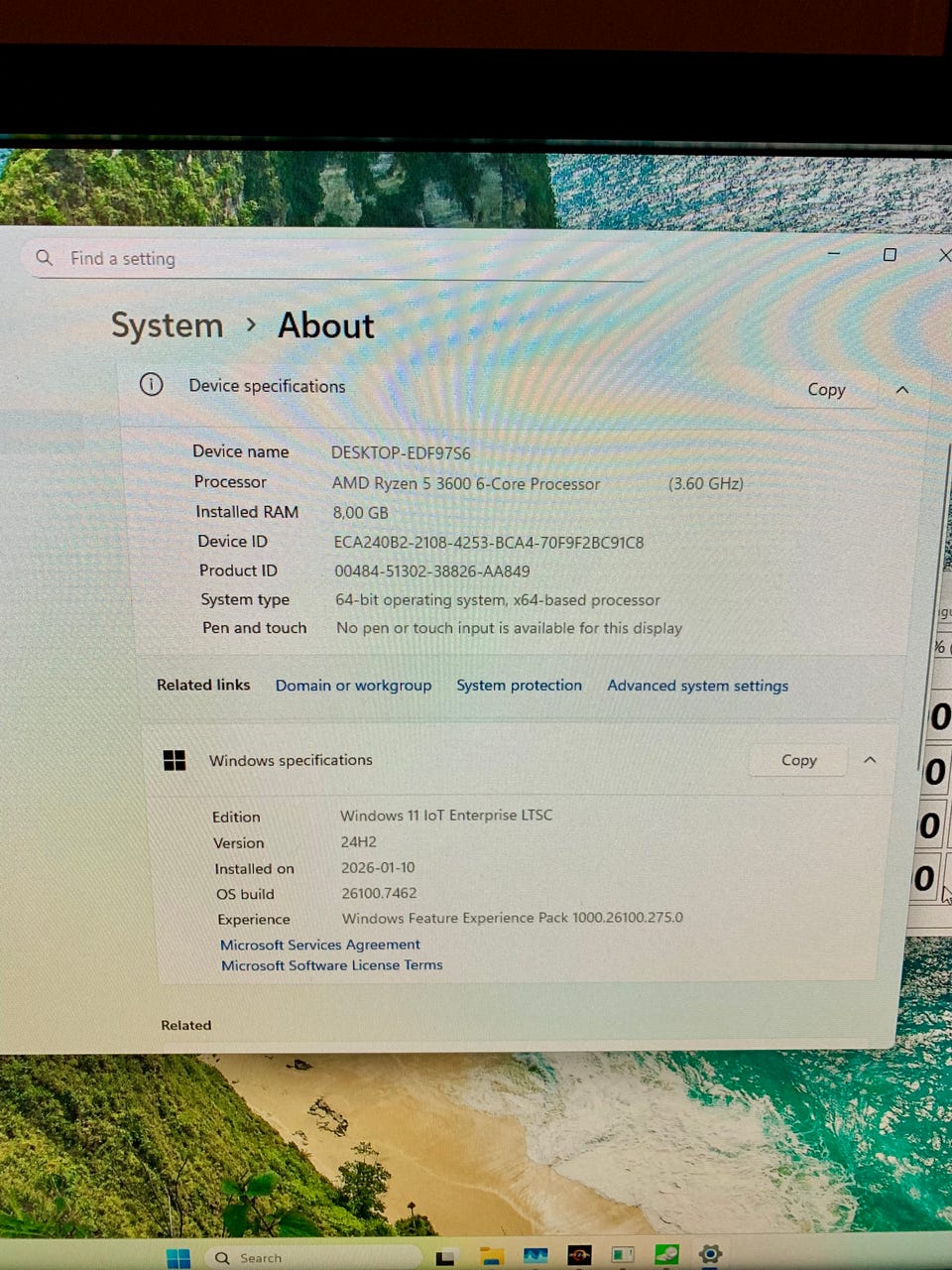Image resolution: width=952 pixels, height=1270 pixels.
Task: Open the Windows Start menu
Action: click(x=178, y=1258)
